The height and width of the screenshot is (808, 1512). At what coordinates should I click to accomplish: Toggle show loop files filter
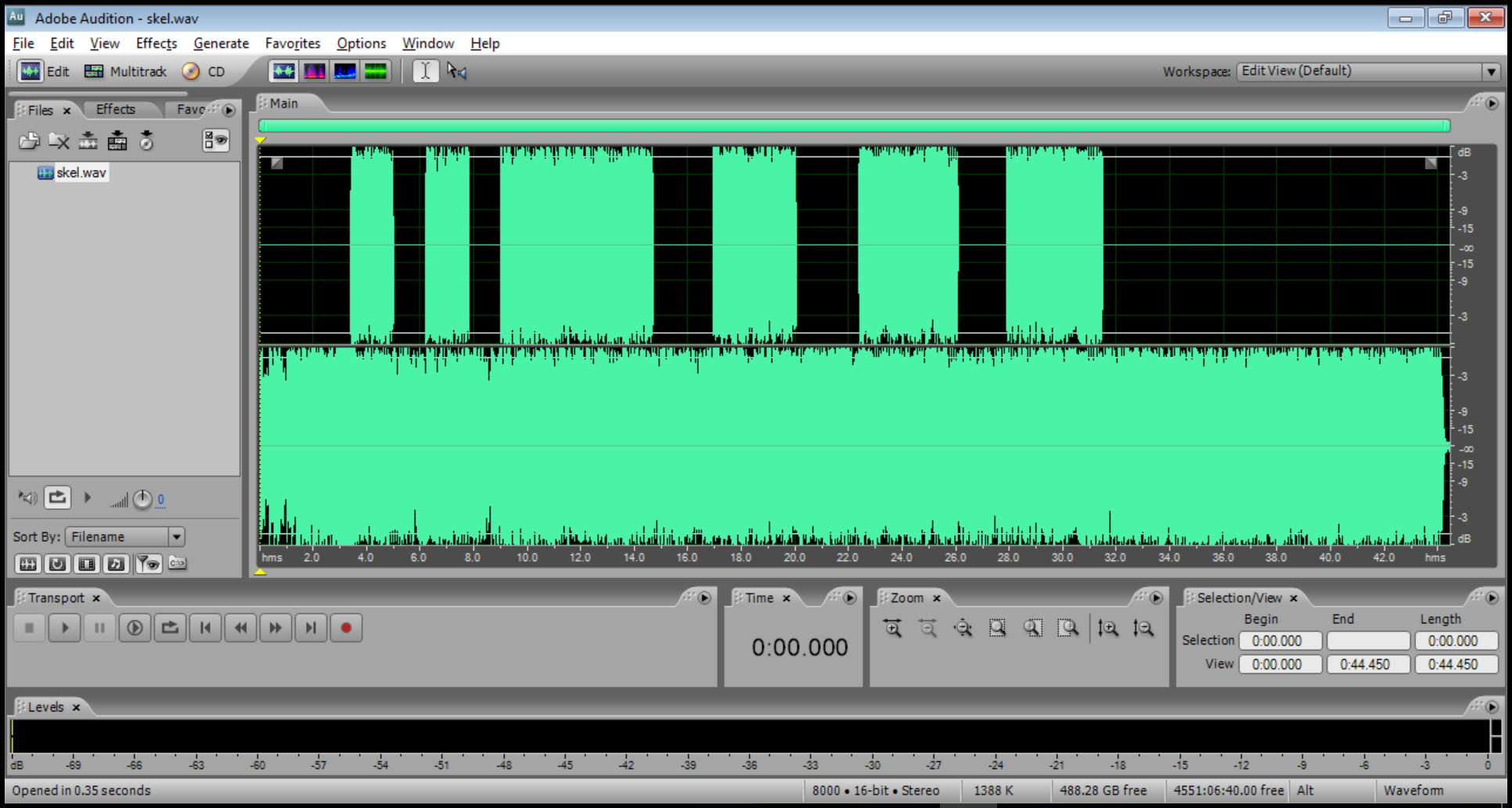click(57, 564)
